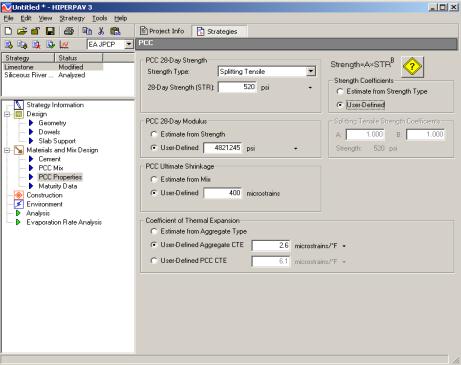Open microstrains/°F unit dropdown for Aggregate CTE
Viewport: 461px width, 365px height.
click(344, 246)
